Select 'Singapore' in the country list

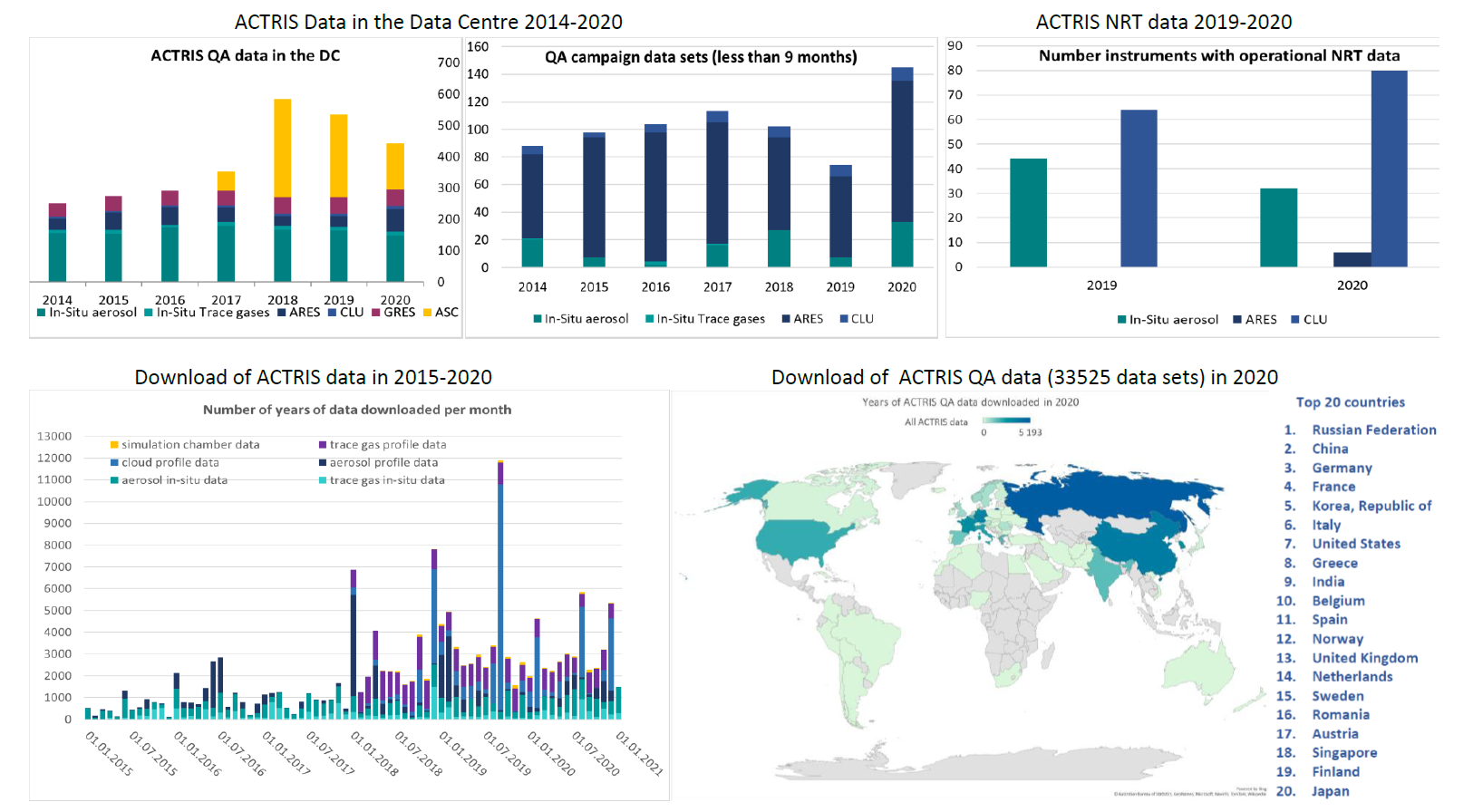click(x=1344, y=753)
